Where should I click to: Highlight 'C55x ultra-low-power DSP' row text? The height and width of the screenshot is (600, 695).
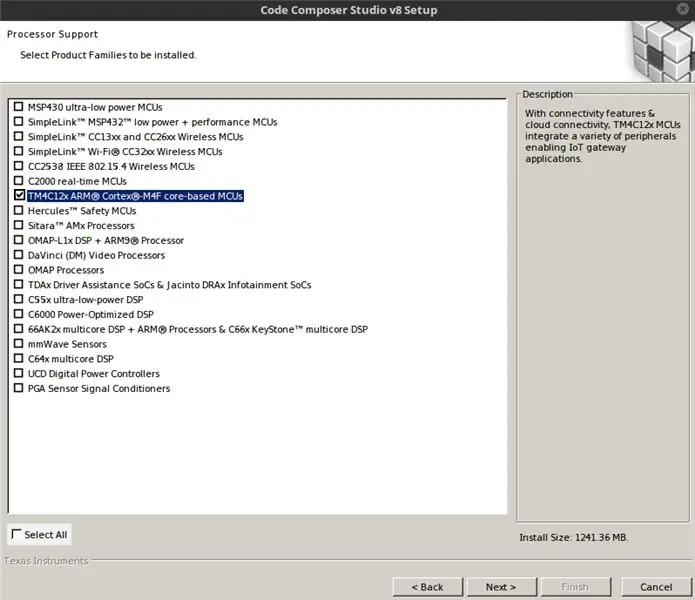coord(85,300)
